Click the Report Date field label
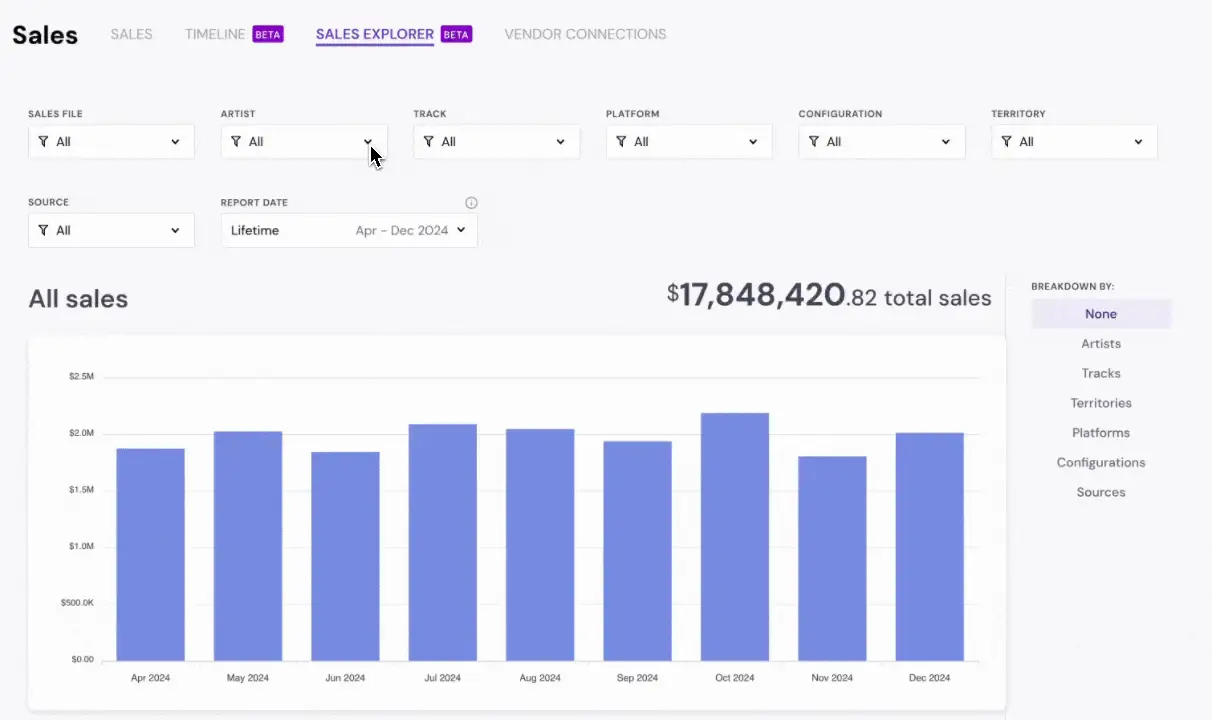1212x720 pixels. pos(254,203)
